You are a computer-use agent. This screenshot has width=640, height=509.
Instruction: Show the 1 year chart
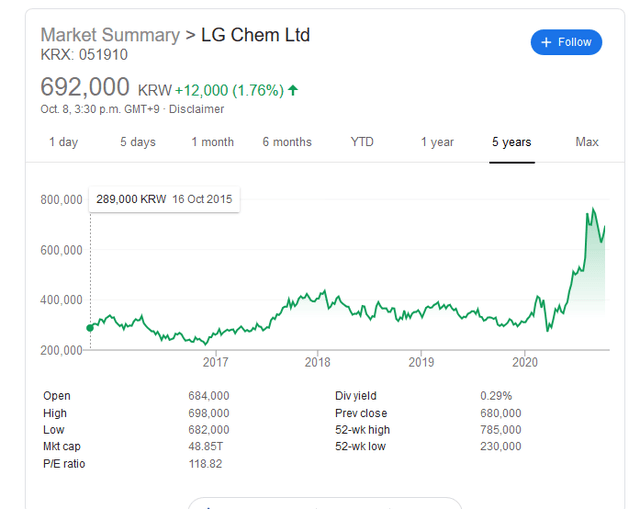(x=437, y=142)
